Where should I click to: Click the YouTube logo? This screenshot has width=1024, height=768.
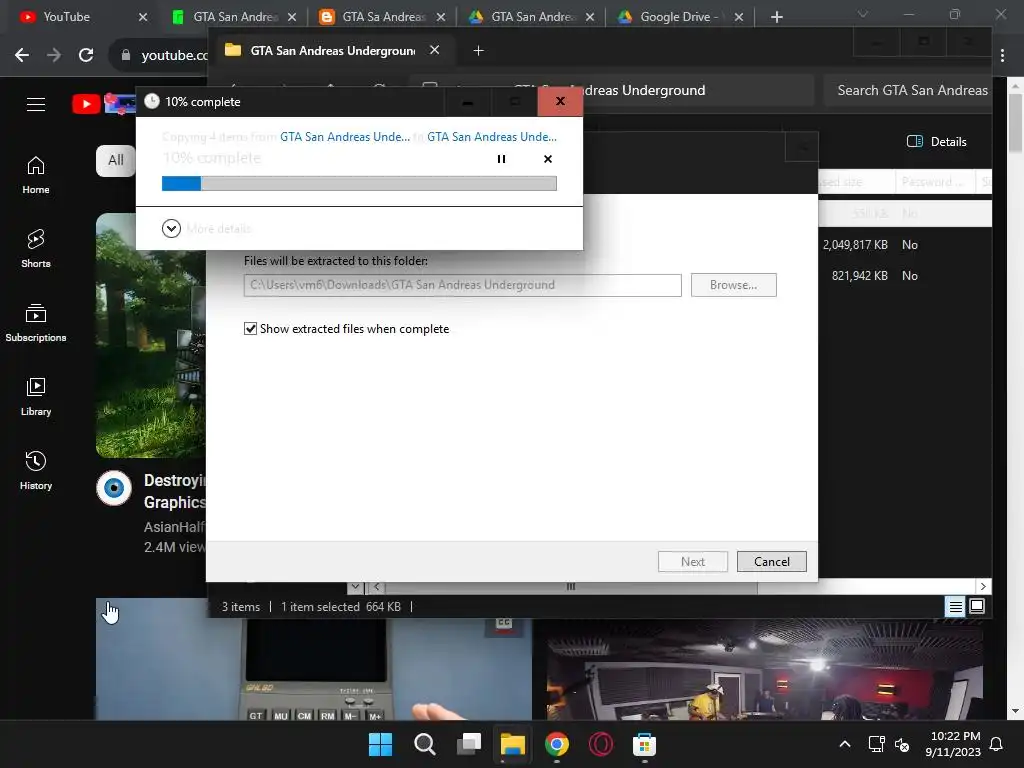[x=103, y=103]
